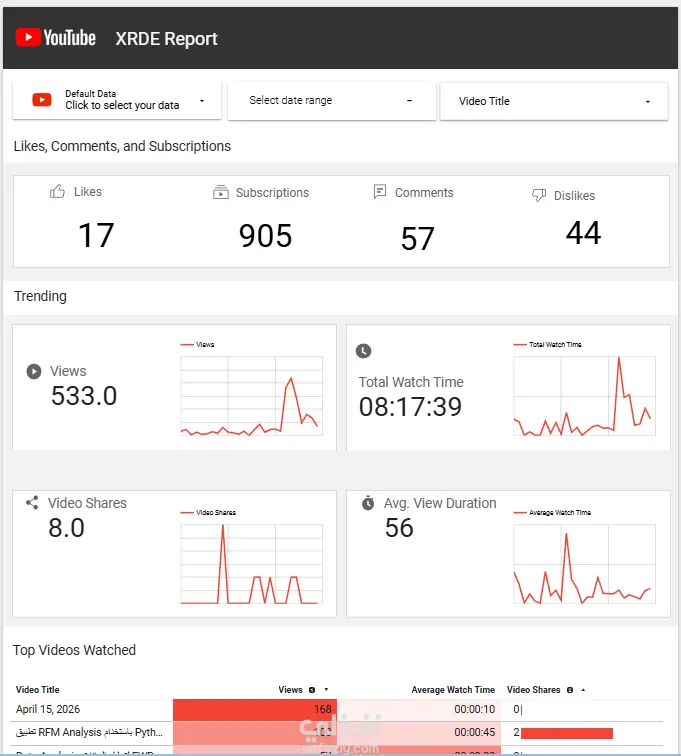Click the thumbs-down Dislikes icon
Screen dimensions: 681x756
539,195
